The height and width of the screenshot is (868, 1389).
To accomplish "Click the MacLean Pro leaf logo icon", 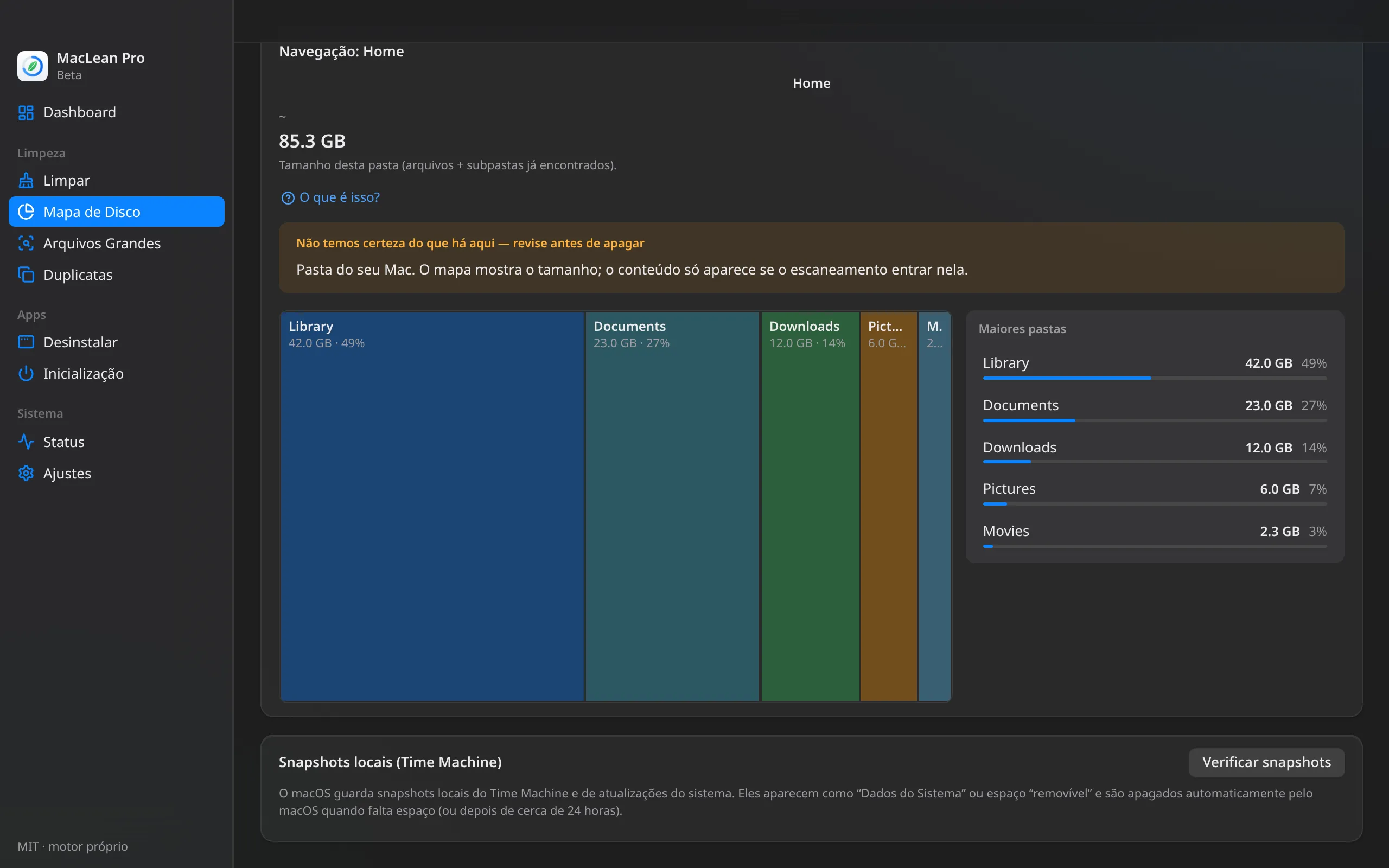I will pyautogui.click(x=33, y=66).
